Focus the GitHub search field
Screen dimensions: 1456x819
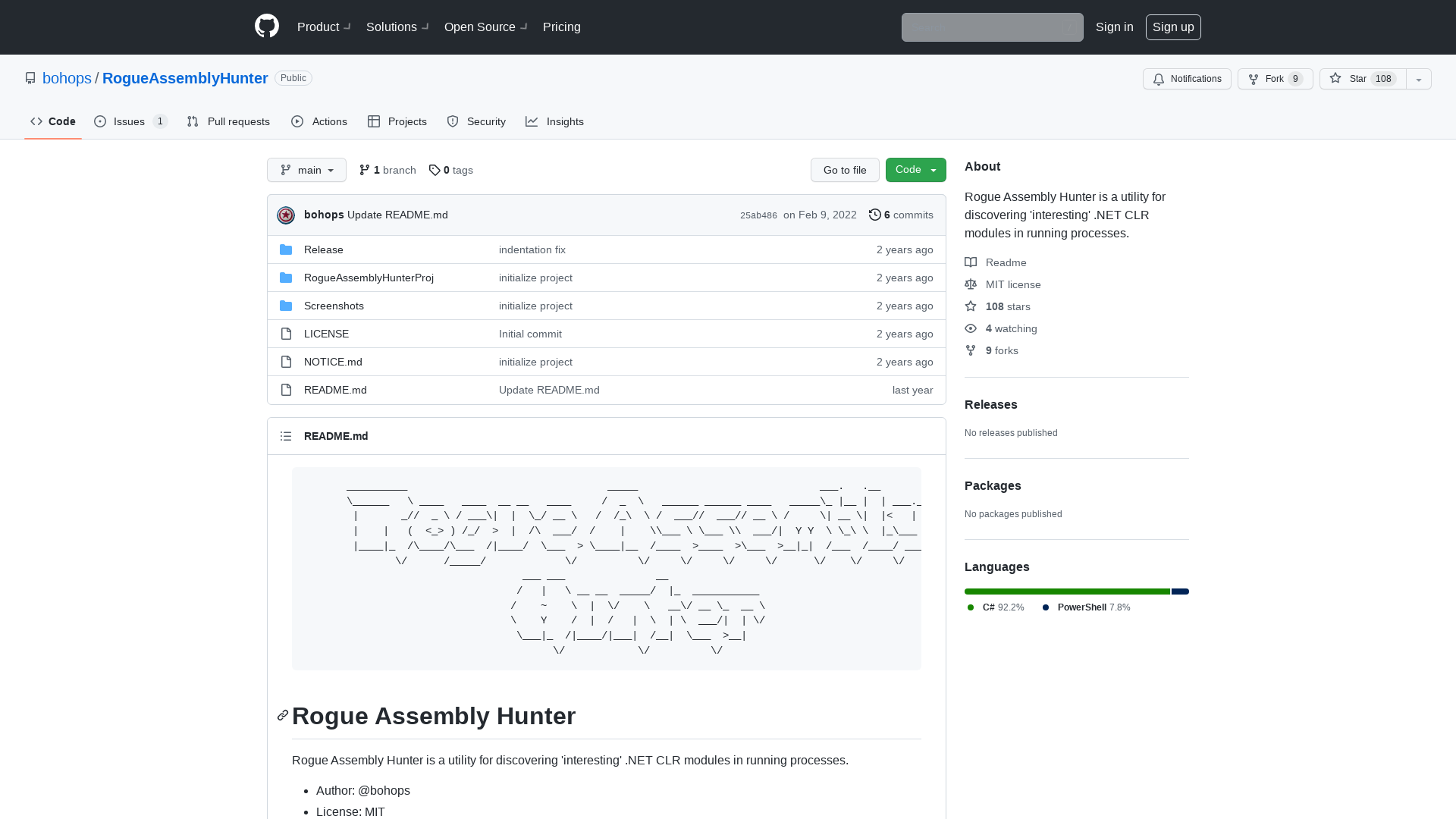point(992,27)
